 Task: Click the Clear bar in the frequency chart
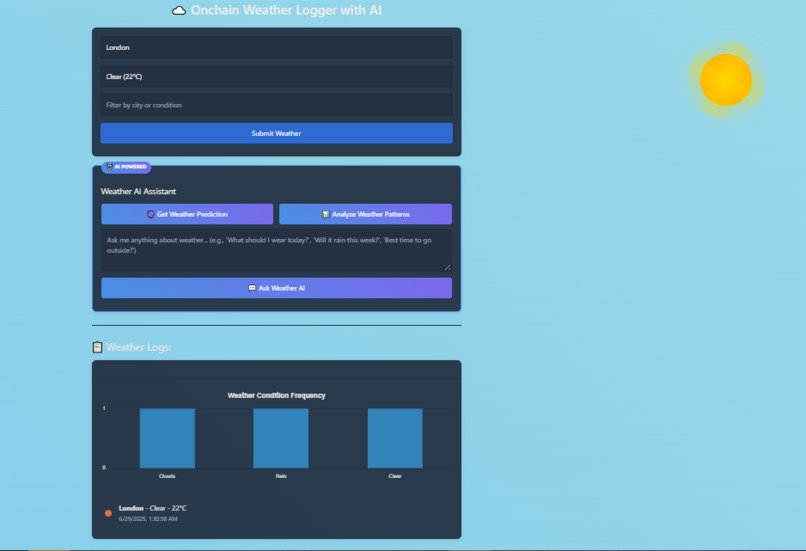[395, 438]
